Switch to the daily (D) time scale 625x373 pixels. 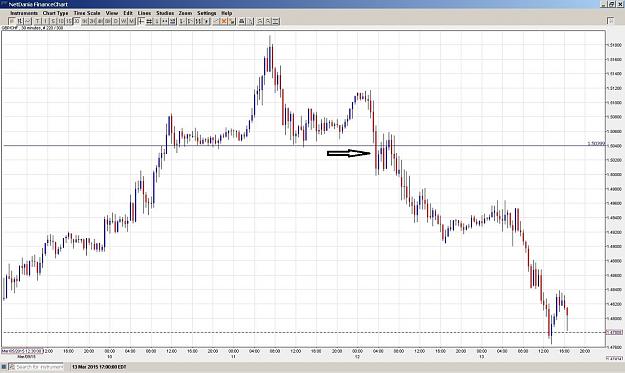point(116,21)
